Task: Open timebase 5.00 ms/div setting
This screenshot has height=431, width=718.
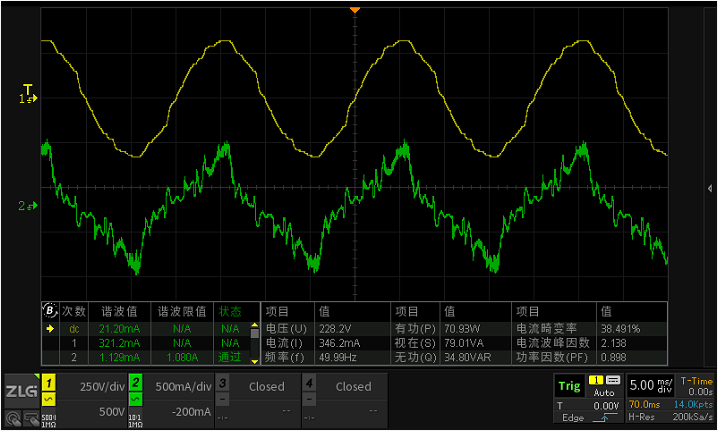Action: 650,386
